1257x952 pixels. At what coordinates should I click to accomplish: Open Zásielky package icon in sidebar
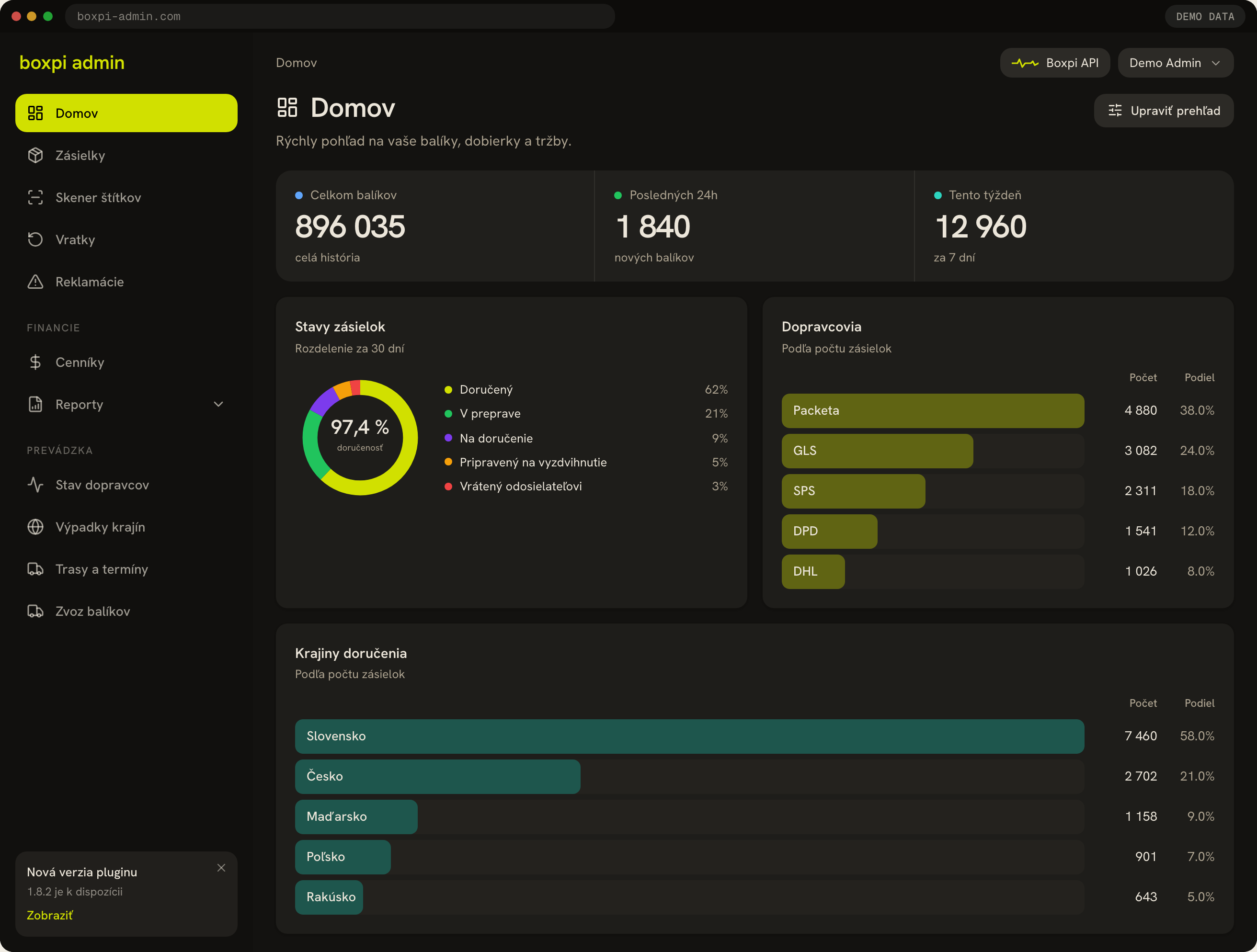(x=35, y=155)
